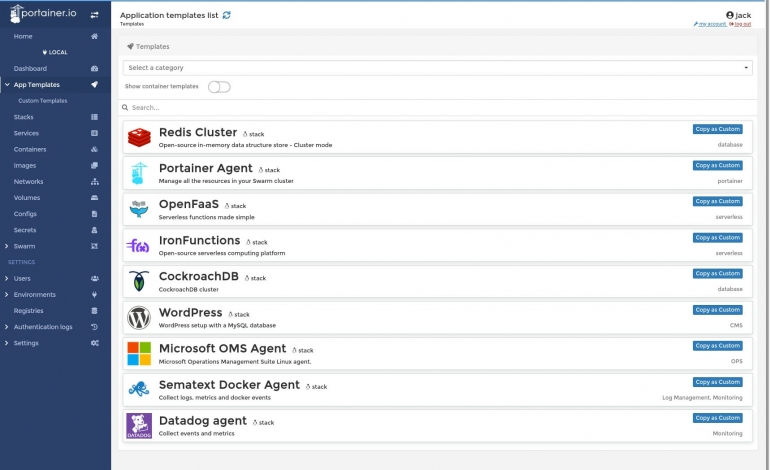Copy Portainer Agent as Custom

point(717,166)
